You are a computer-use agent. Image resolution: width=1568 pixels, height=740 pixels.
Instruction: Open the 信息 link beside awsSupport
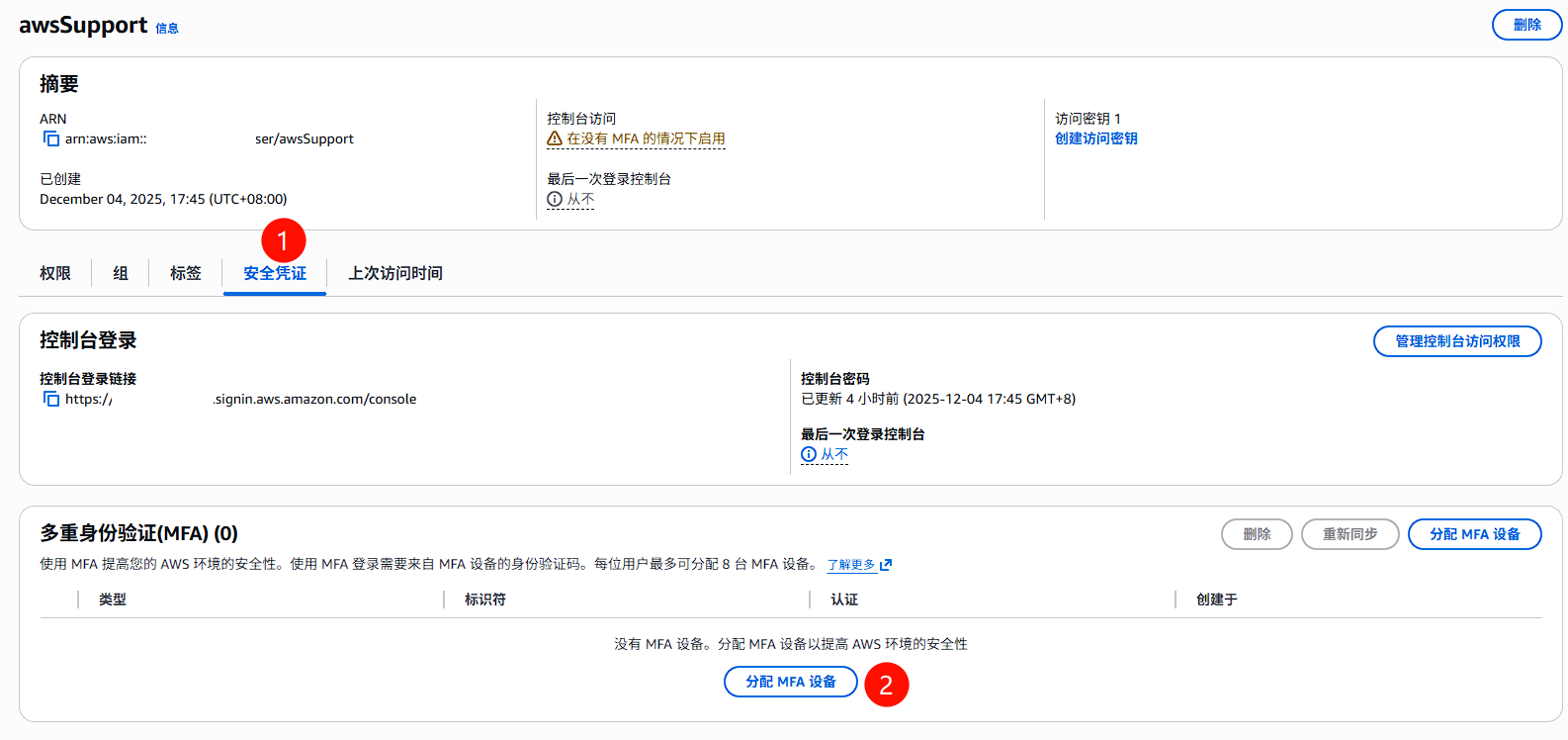pos(167,29)
